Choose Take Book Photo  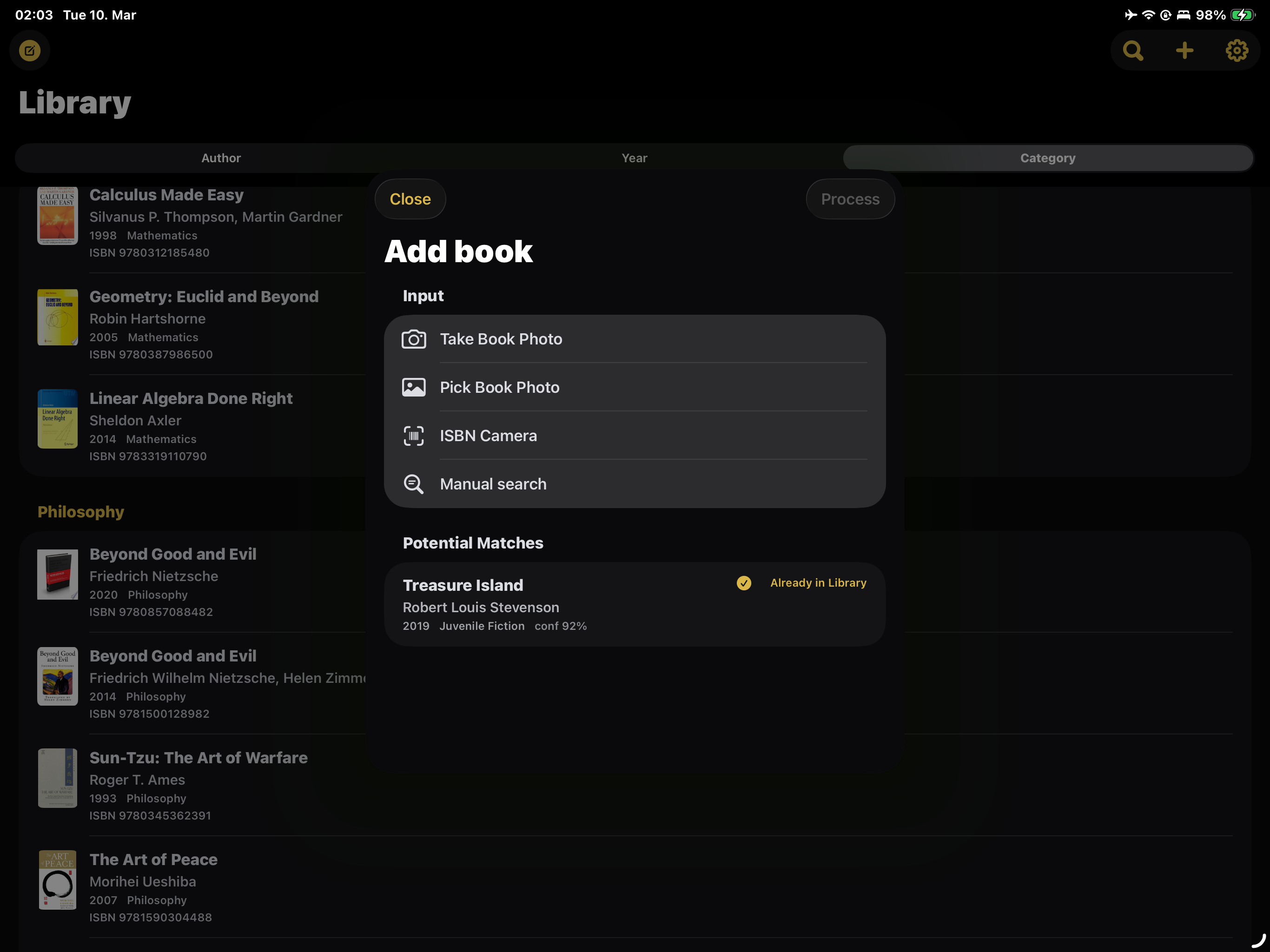pyautogui.click(x=635, y=339)
